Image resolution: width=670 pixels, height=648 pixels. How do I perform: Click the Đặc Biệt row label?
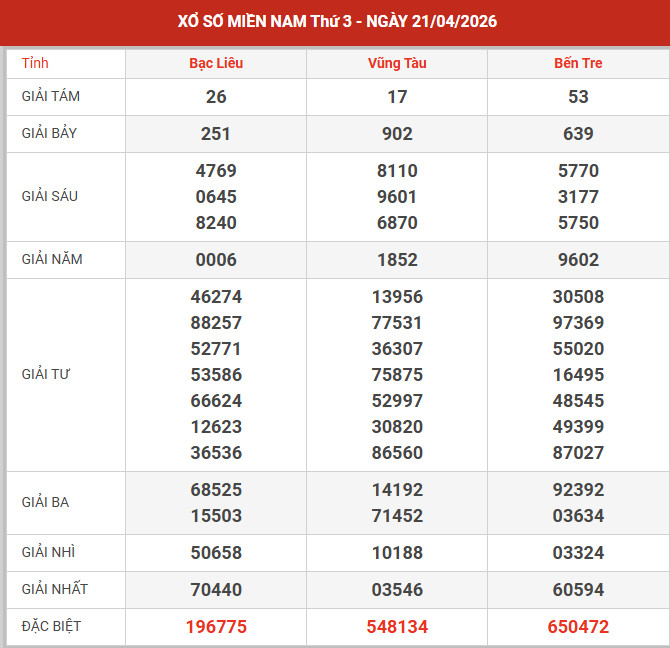[51, 626]
